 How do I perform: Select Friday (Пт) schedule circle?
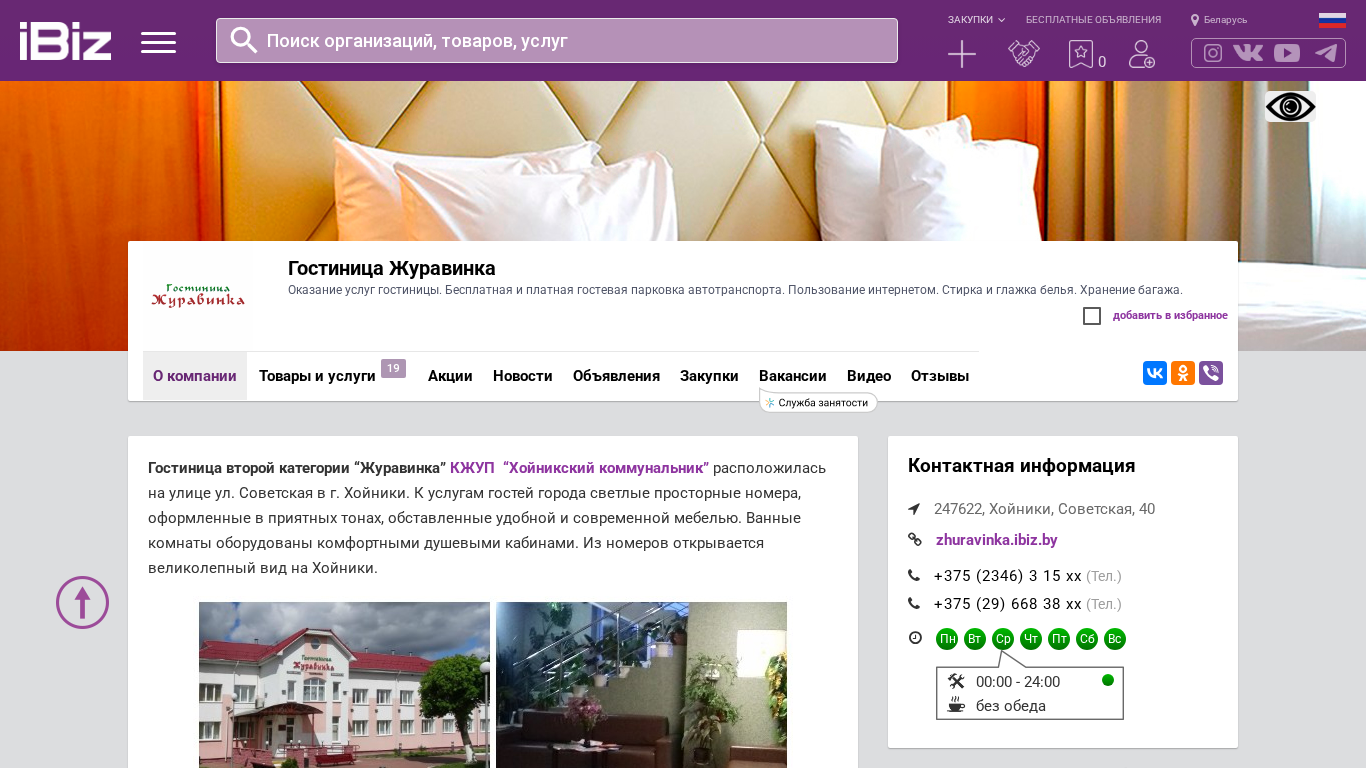(1059, 639)
